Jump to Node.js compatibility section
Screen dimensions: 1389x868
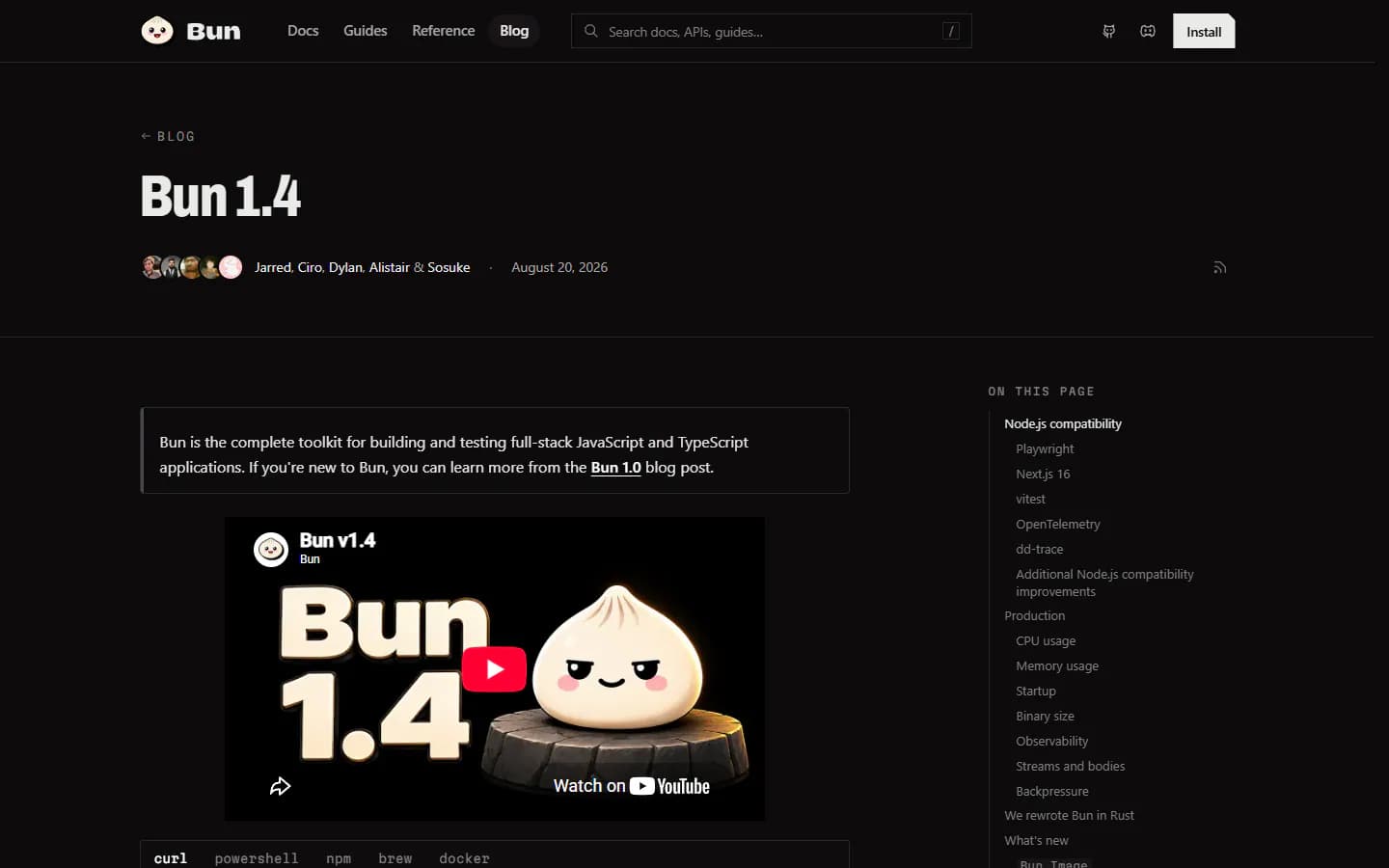1063,423
